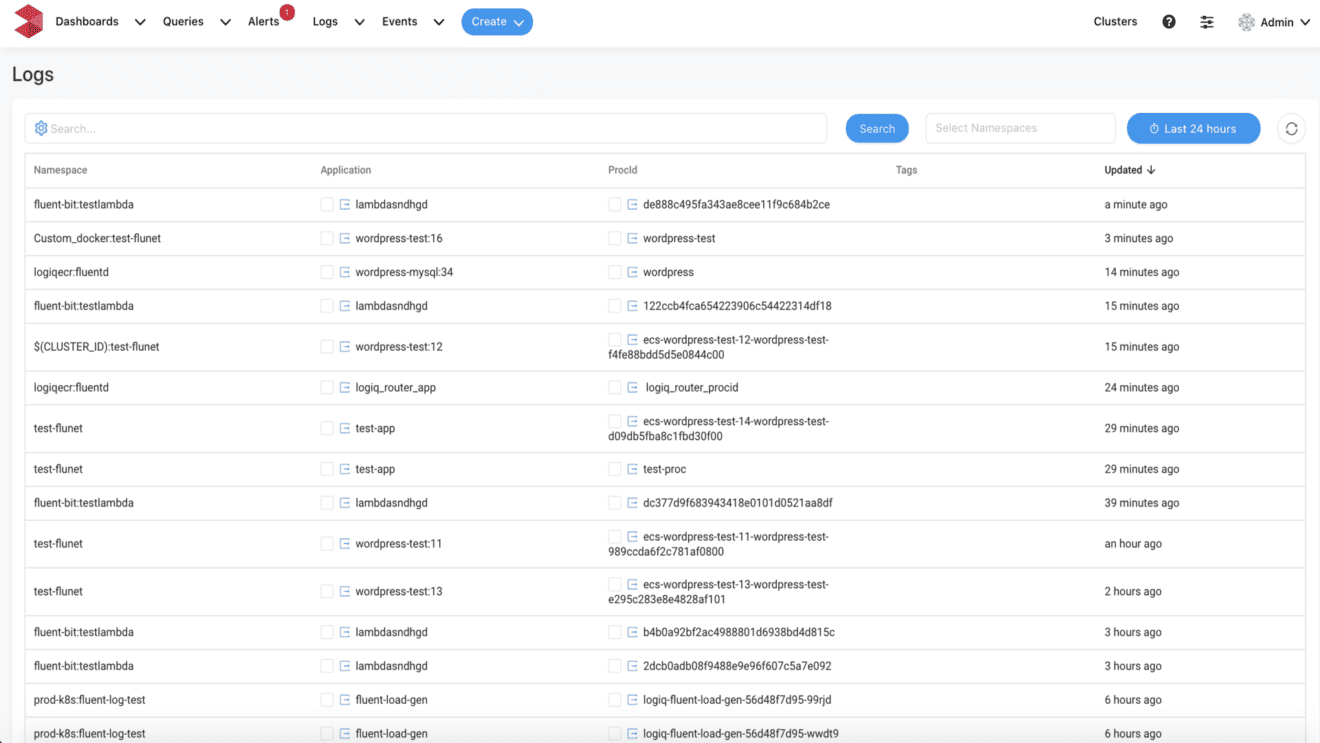Open the Last 24 hours time range picker
Image resolution: width=1320 pixels, height=743 pixels.
coord(1193,128)
